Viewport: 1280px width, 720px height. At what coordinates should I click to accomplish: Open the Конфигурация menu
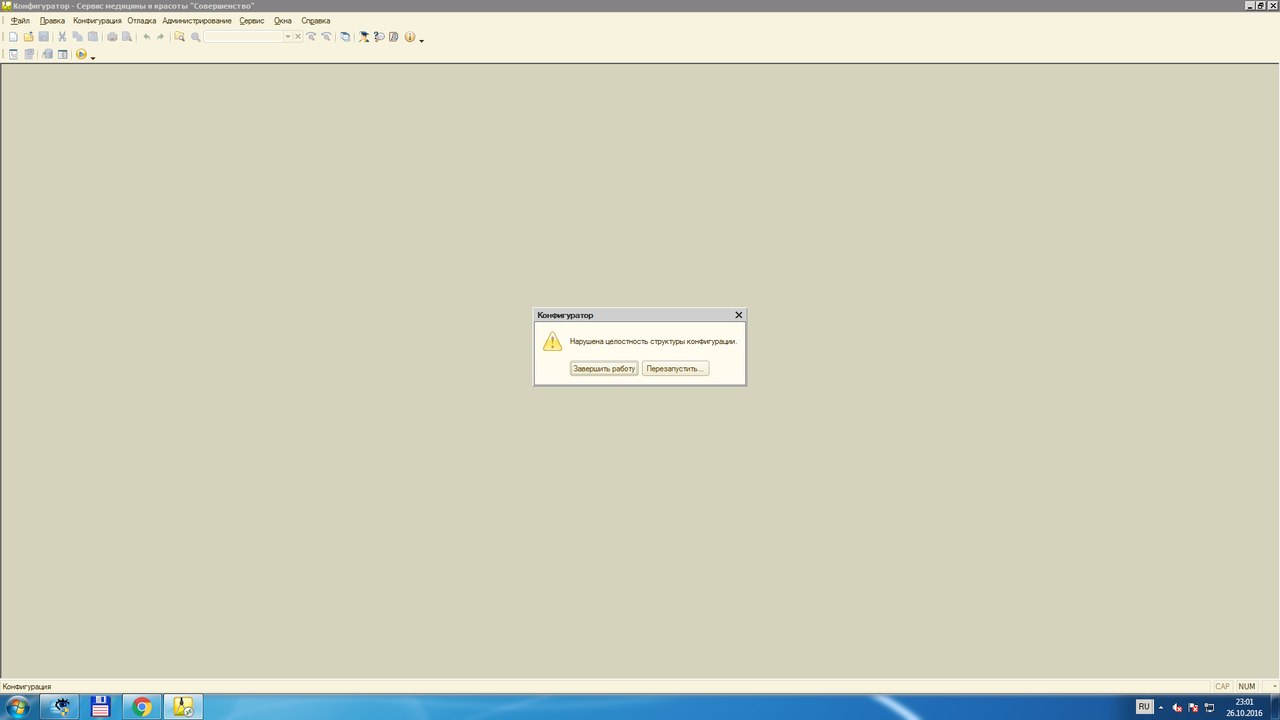[x=97, y=21]
